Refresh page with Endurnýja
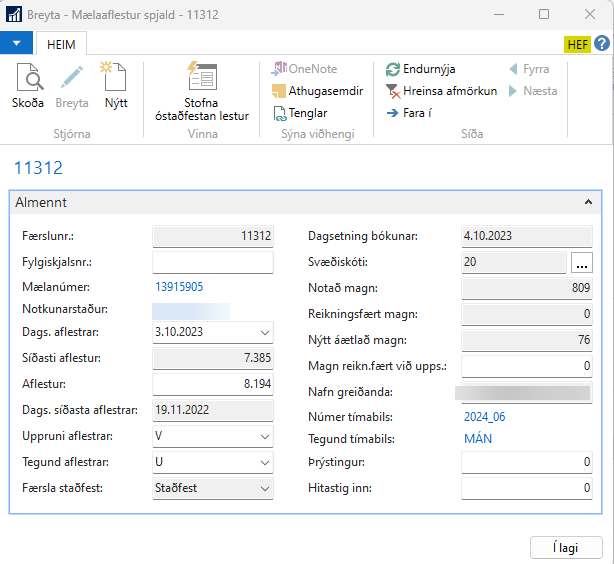The image size is (614, 564). coord(421,69)
